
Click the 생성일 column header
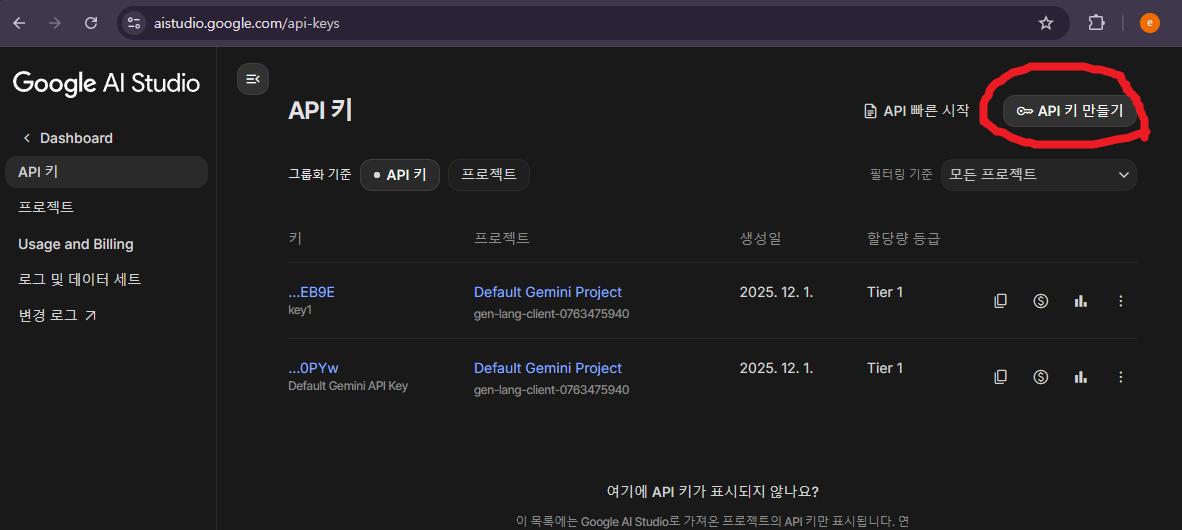[x=760, y=239]
